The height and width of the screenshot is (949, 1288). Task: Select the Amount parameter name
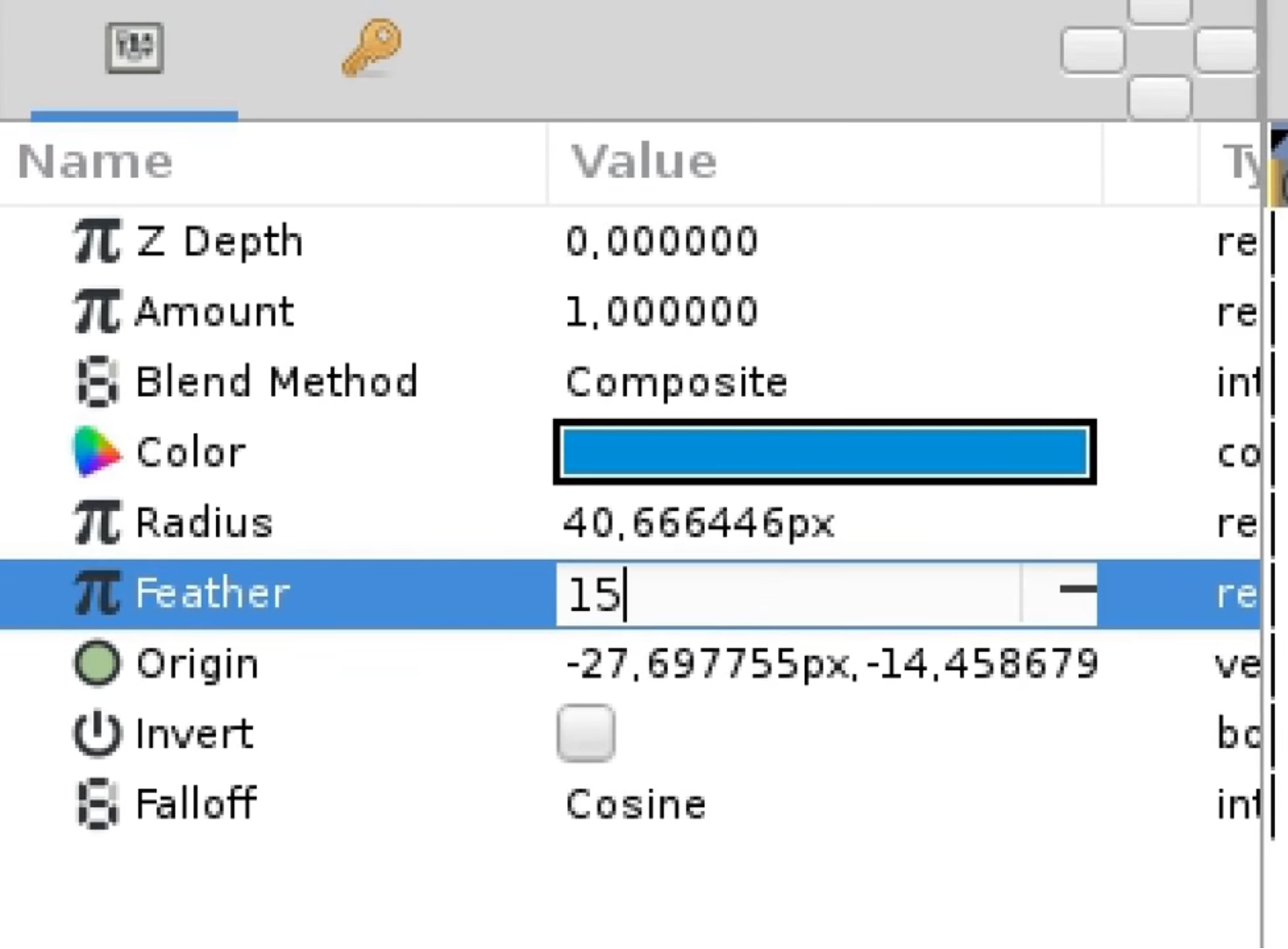pos(214,312)
